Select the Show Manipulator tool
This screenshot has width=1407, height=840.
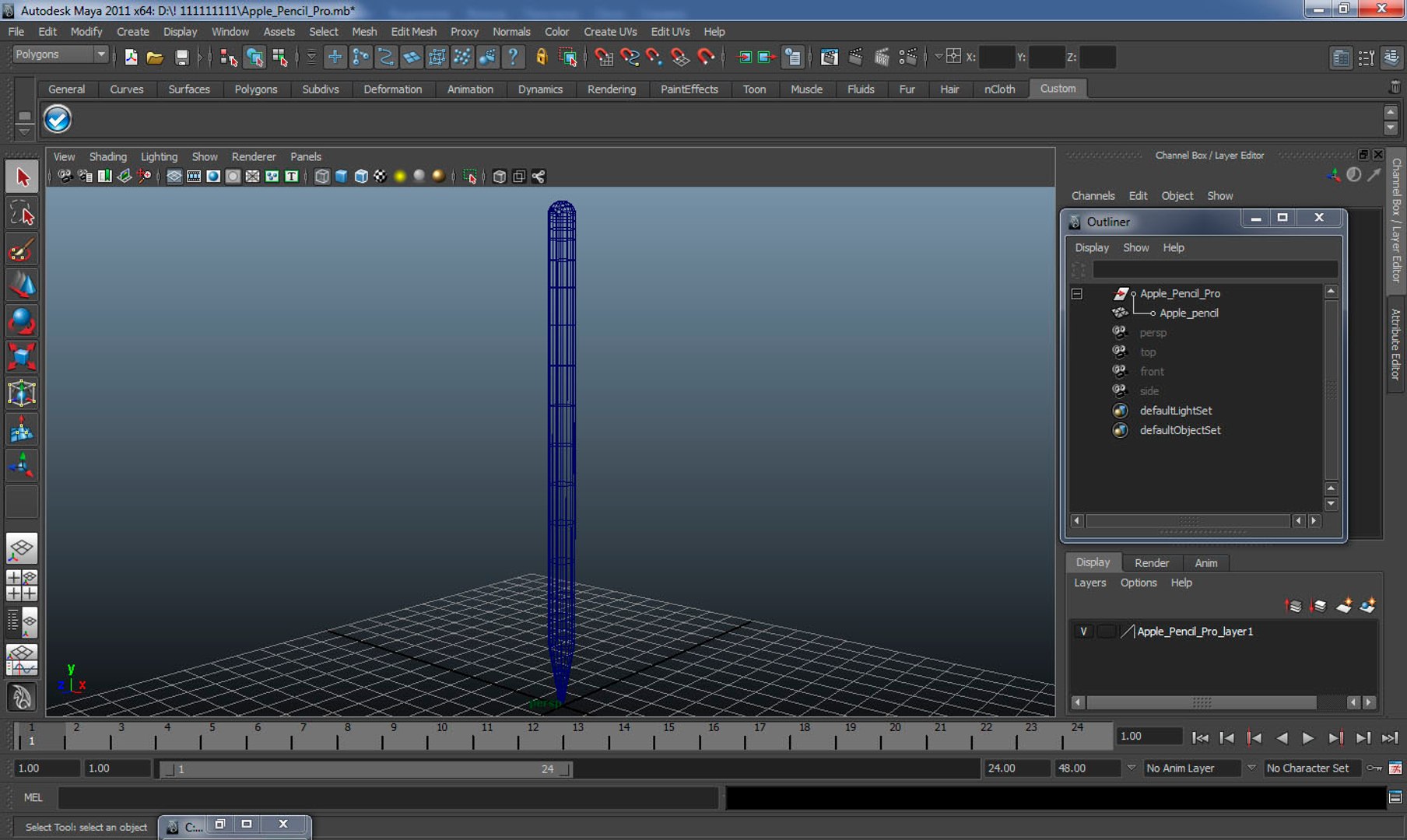[x=22, y=466]
